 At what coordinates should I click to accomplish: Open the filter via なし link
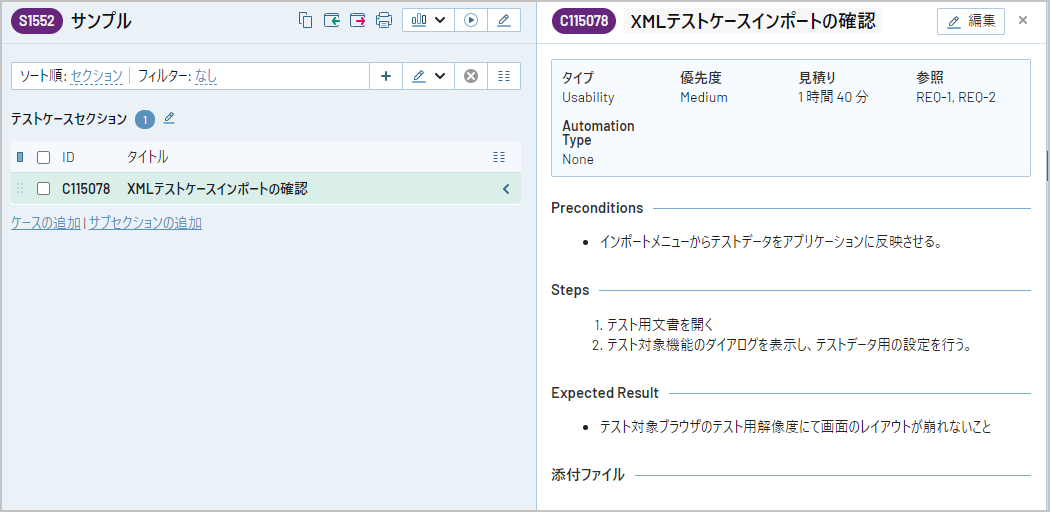[206, 76]
